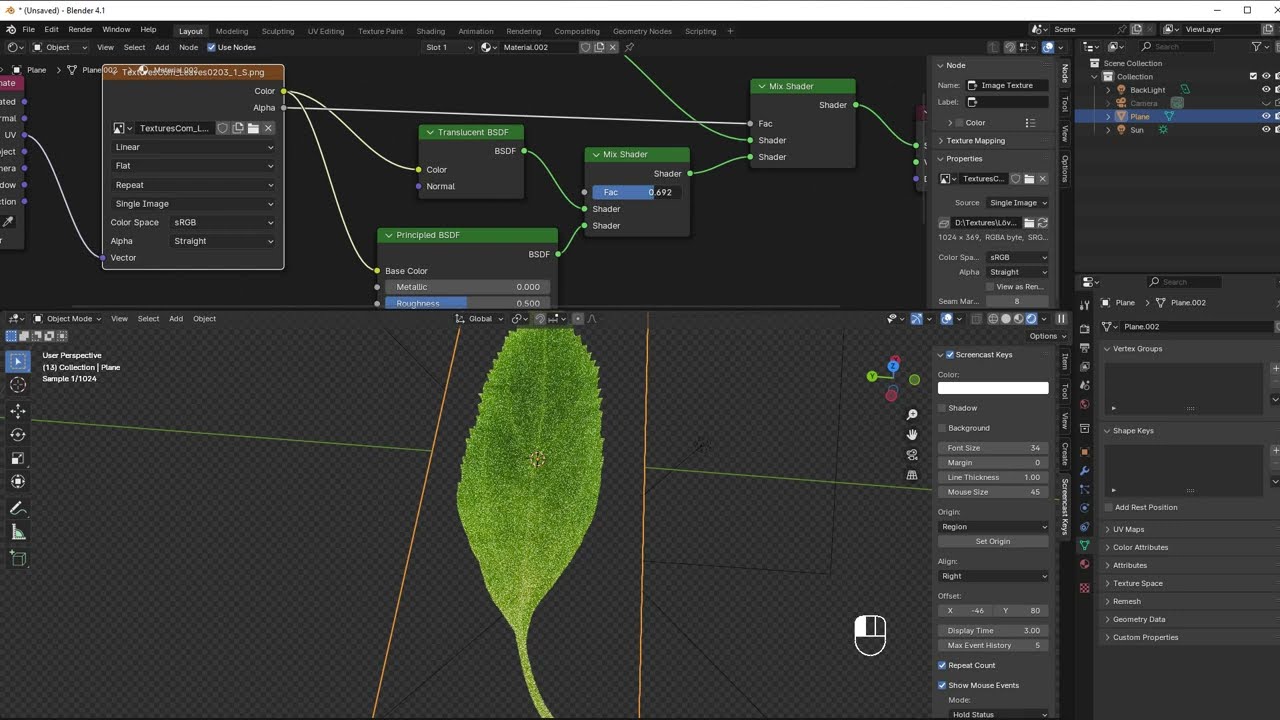This screenshot has height=720, width=1280.
Task: Click the eyedropper icon in node editor
Action: click(x=8, y=222)
